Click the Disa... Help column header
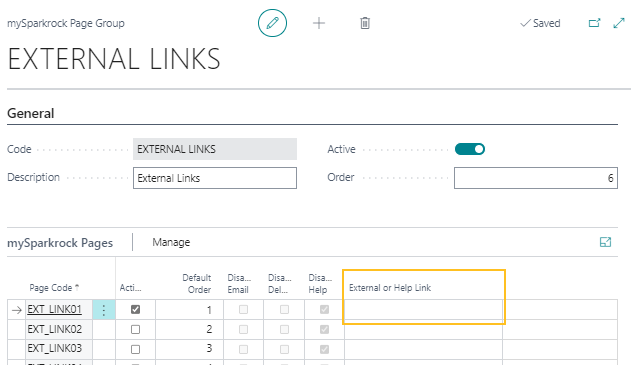 320,284
